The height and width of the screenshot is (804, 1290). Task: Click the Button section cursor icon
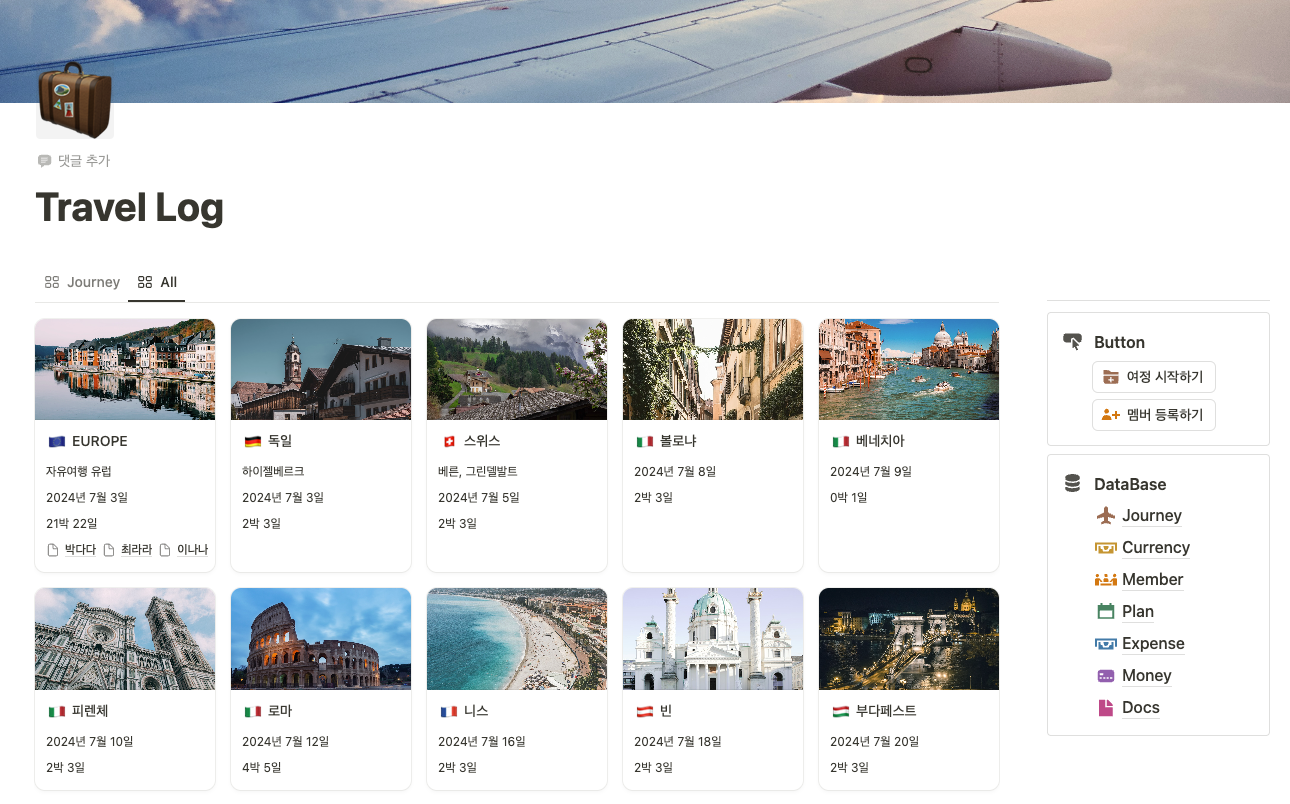(1072, 342)
